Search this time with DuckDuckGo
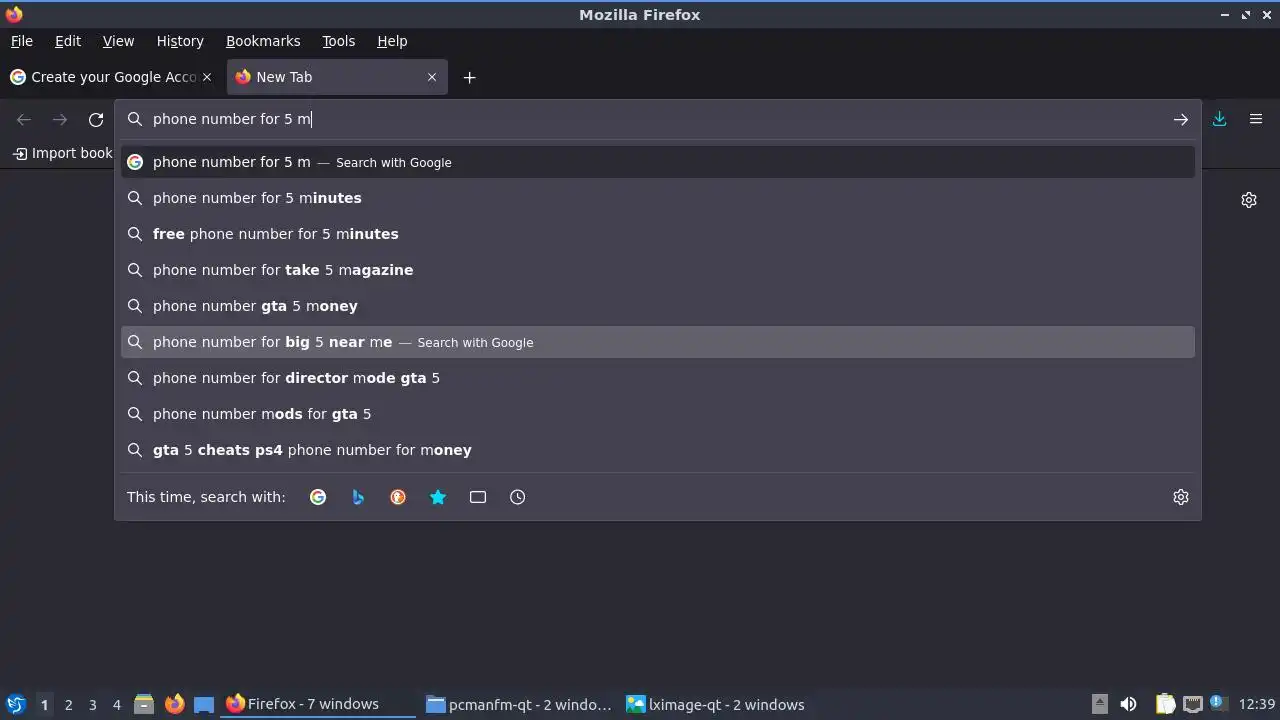The height and width of the screenshot is (720, 1280). (398, 497)
